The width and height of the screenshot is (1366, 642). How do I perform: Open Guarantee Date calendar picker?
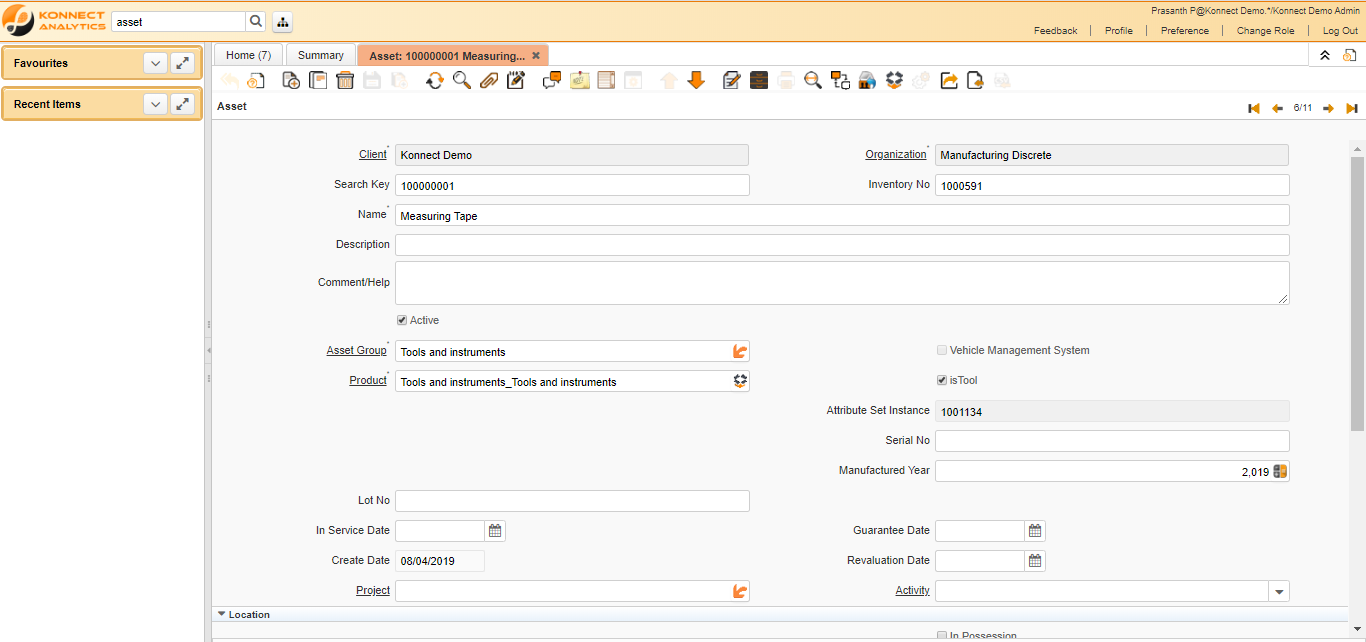tap(1035, 531)
